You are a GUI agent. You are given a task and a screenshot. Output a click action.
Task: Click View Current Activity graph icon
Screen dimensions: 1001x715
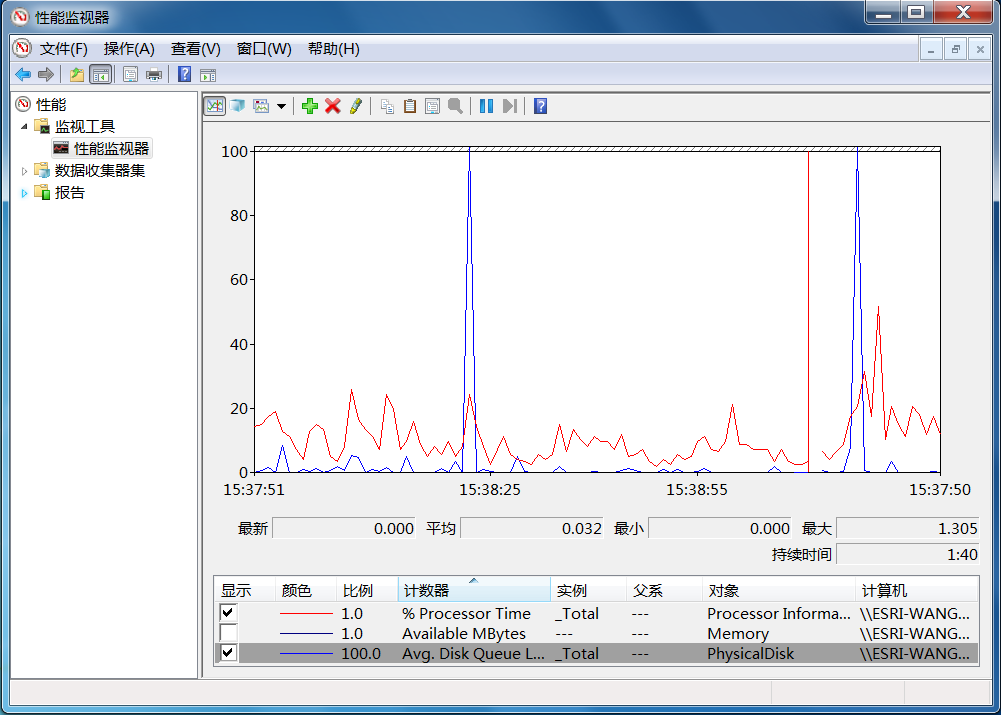[x=214, y=106]
